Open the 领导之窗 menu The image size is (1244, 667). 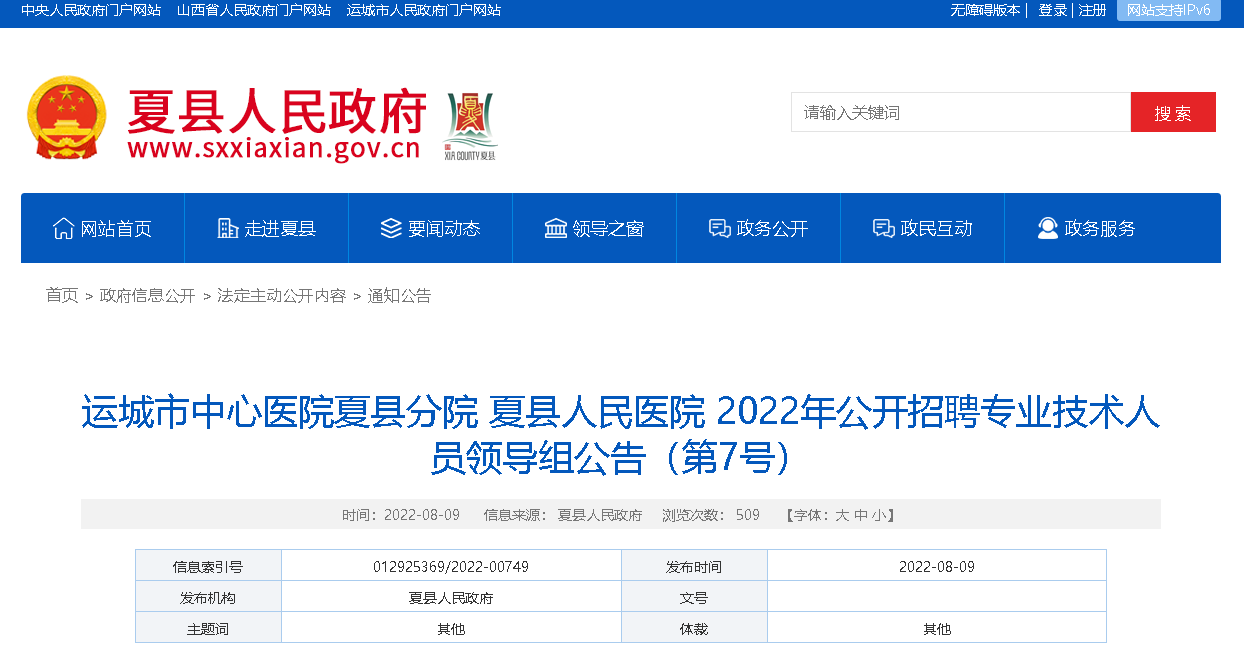[x=595, y=228]
